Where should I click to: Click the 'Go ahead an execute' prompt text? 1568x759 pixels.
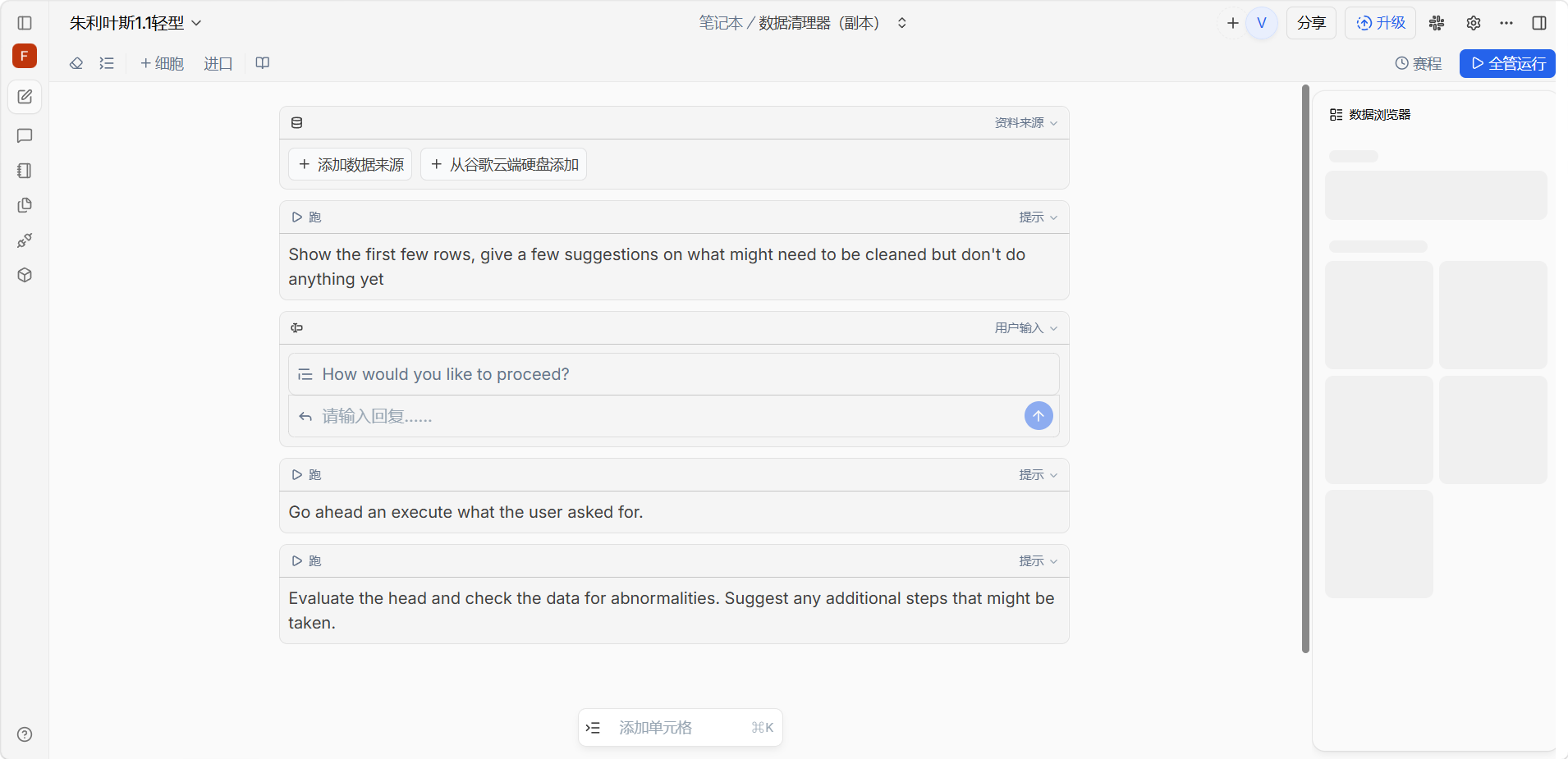point(465,512)
